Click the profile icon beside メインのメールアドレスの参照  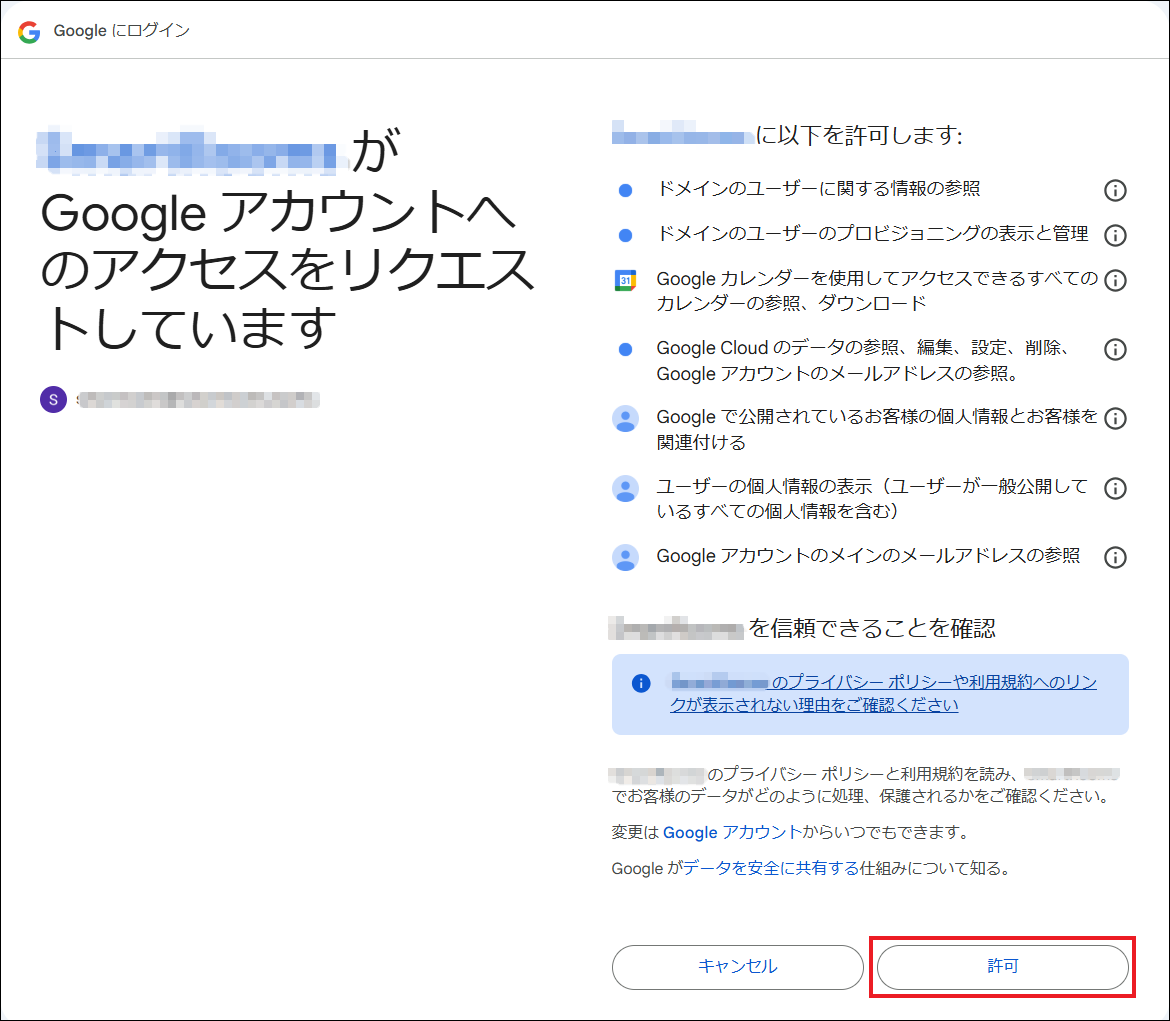pyautogui.click(x=625, y=557)
